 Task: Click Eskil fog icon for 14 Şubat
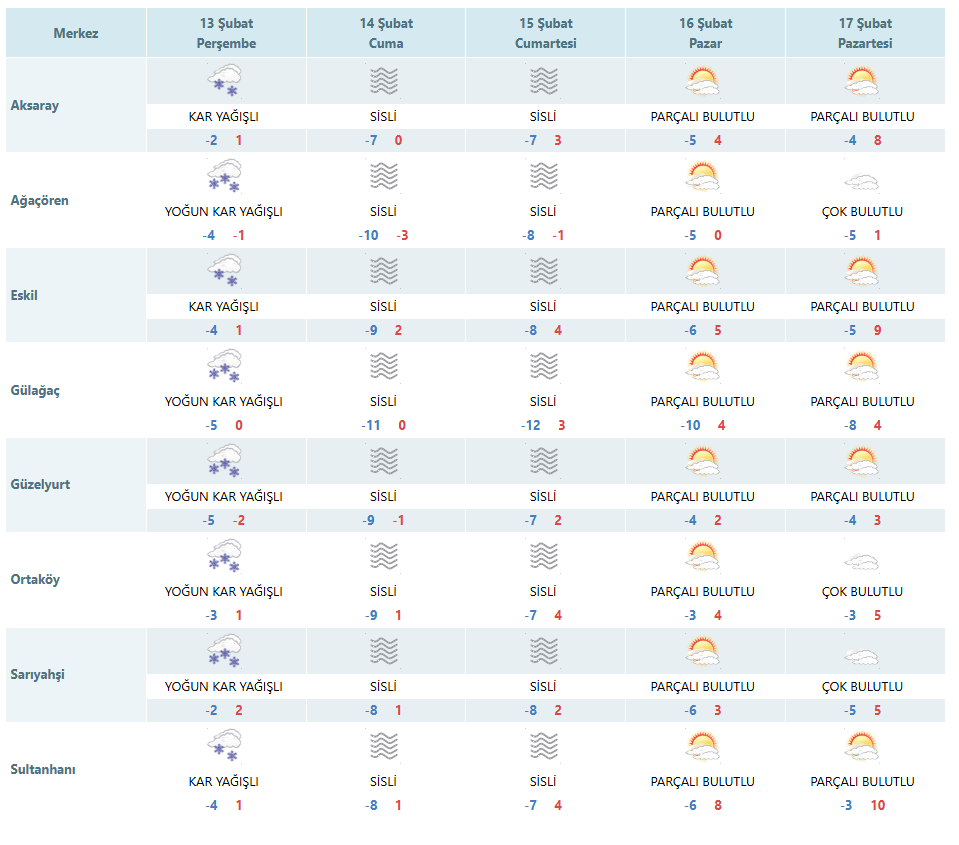(x=384, y=271)
